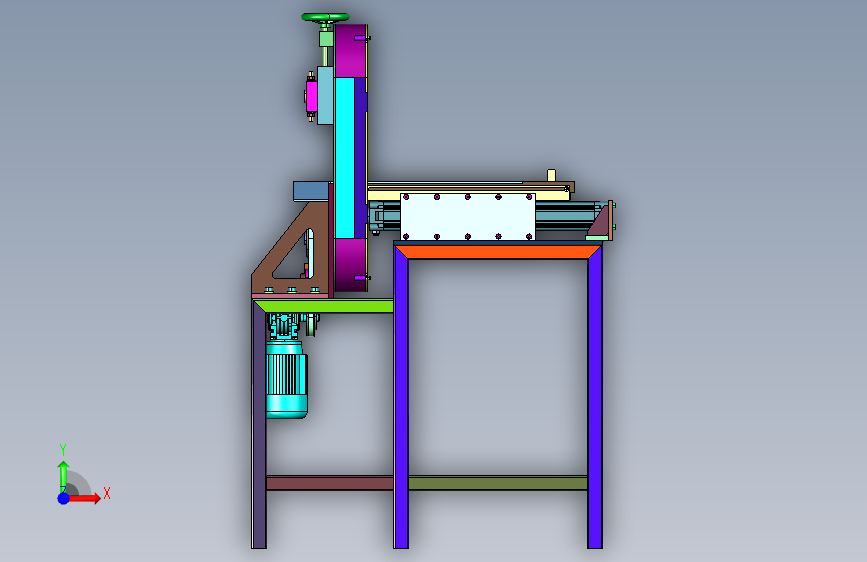Select the lower magenta block of column
The width and height of the screenshot is (867, 562).
[x=350, y=265]
